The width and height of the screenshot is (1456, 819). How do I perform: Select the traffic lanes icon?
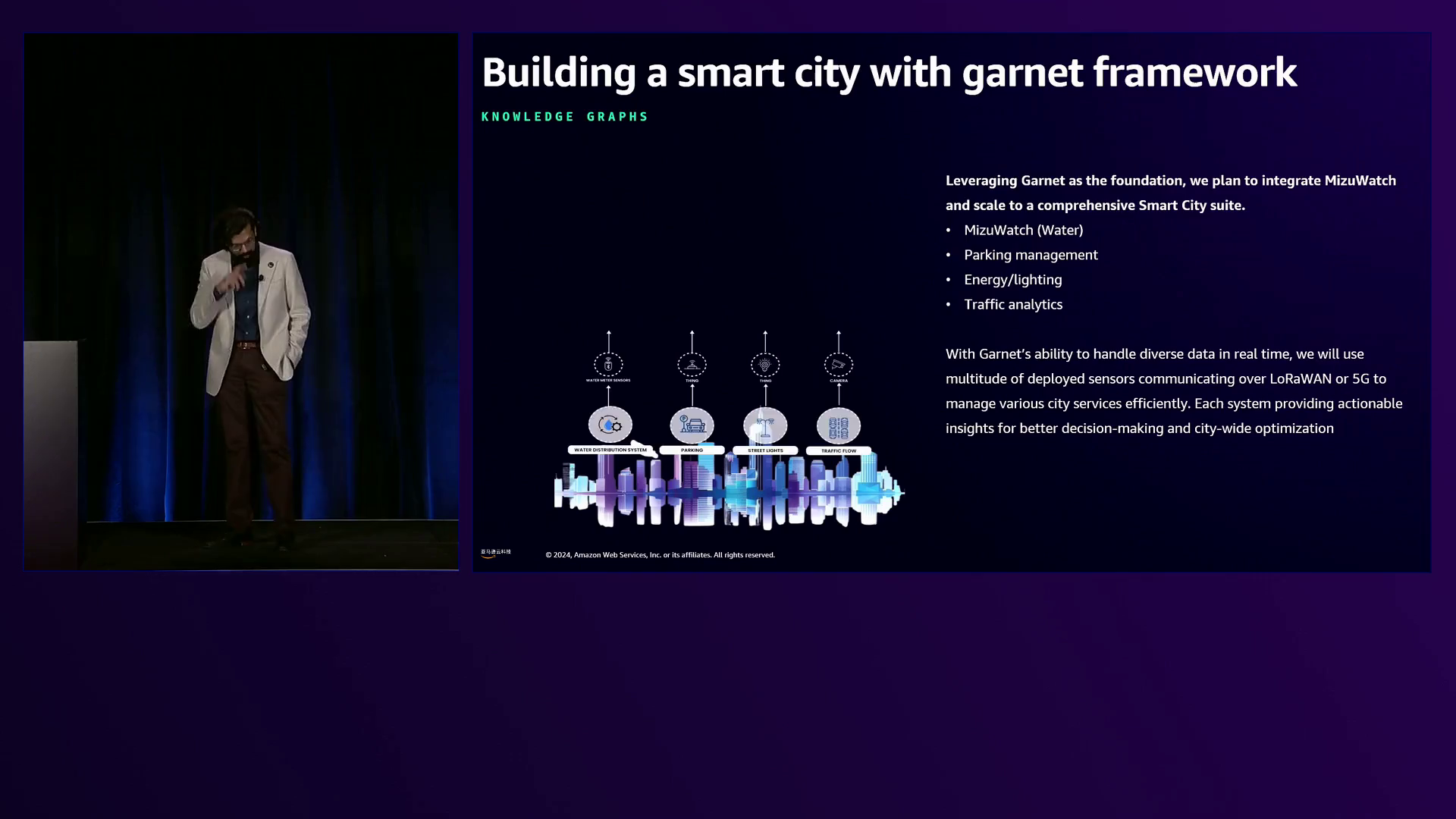(x=839, y=425)
